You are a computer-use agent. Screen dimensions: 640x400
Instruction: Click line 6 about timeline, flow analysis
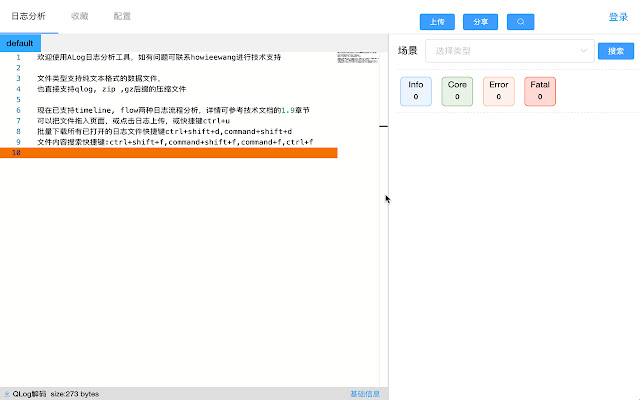click(x=173, y=110)
